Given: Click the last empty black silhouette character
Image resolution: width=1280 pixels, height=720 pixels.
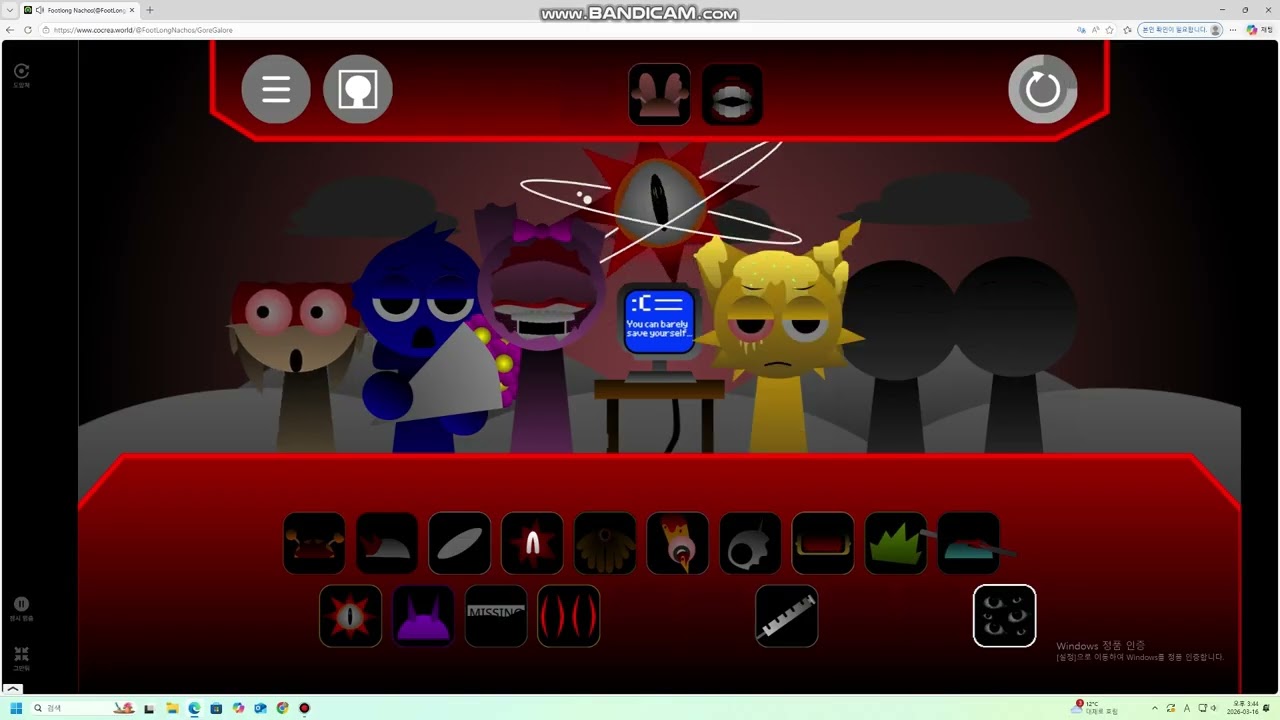Looking at the screenshot, I should tap(1014, 355).
